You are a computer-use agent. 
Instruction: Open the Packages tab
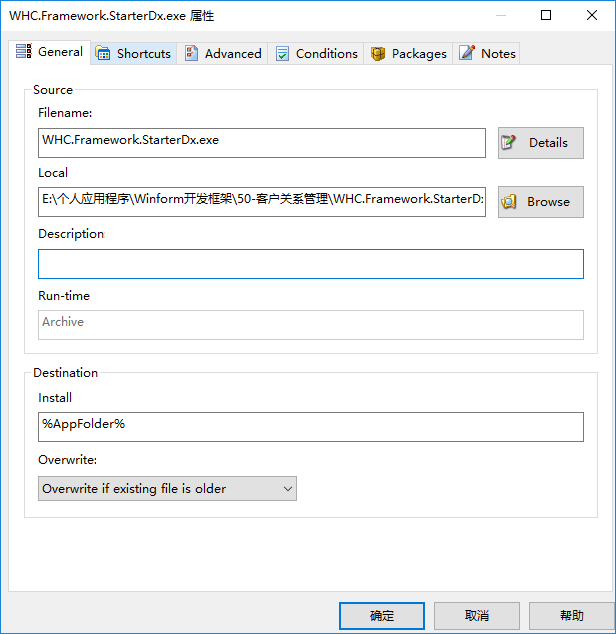[408, 53]
